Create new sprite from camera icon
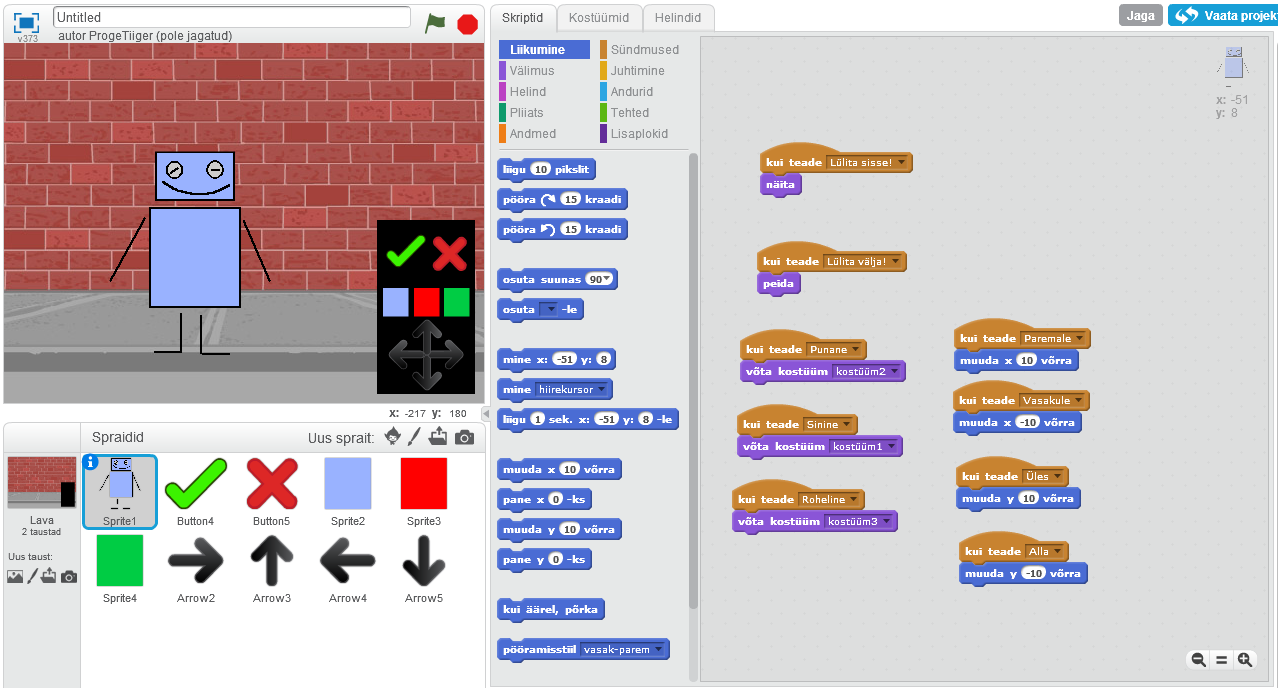Image resolution: width=1278 pixels, height=688 pixels. click(464, 437)
